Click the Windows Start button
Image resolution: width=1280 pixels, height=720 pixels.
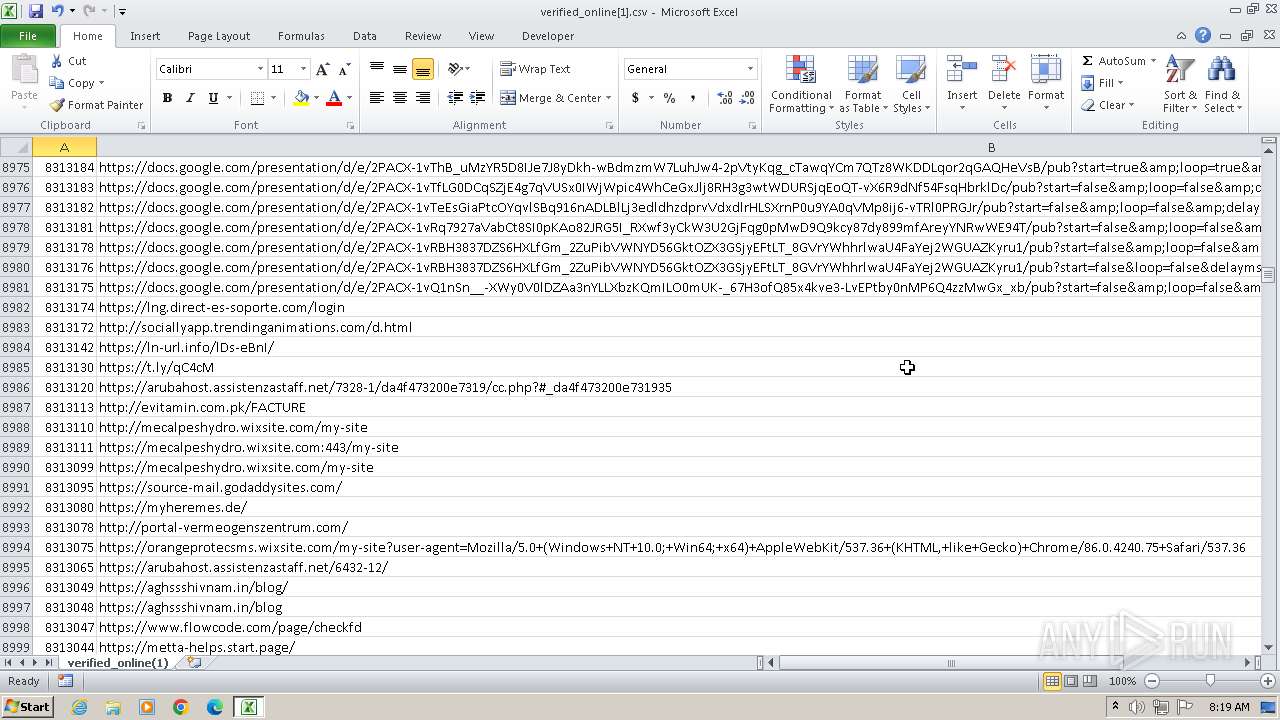click(27, 706)
